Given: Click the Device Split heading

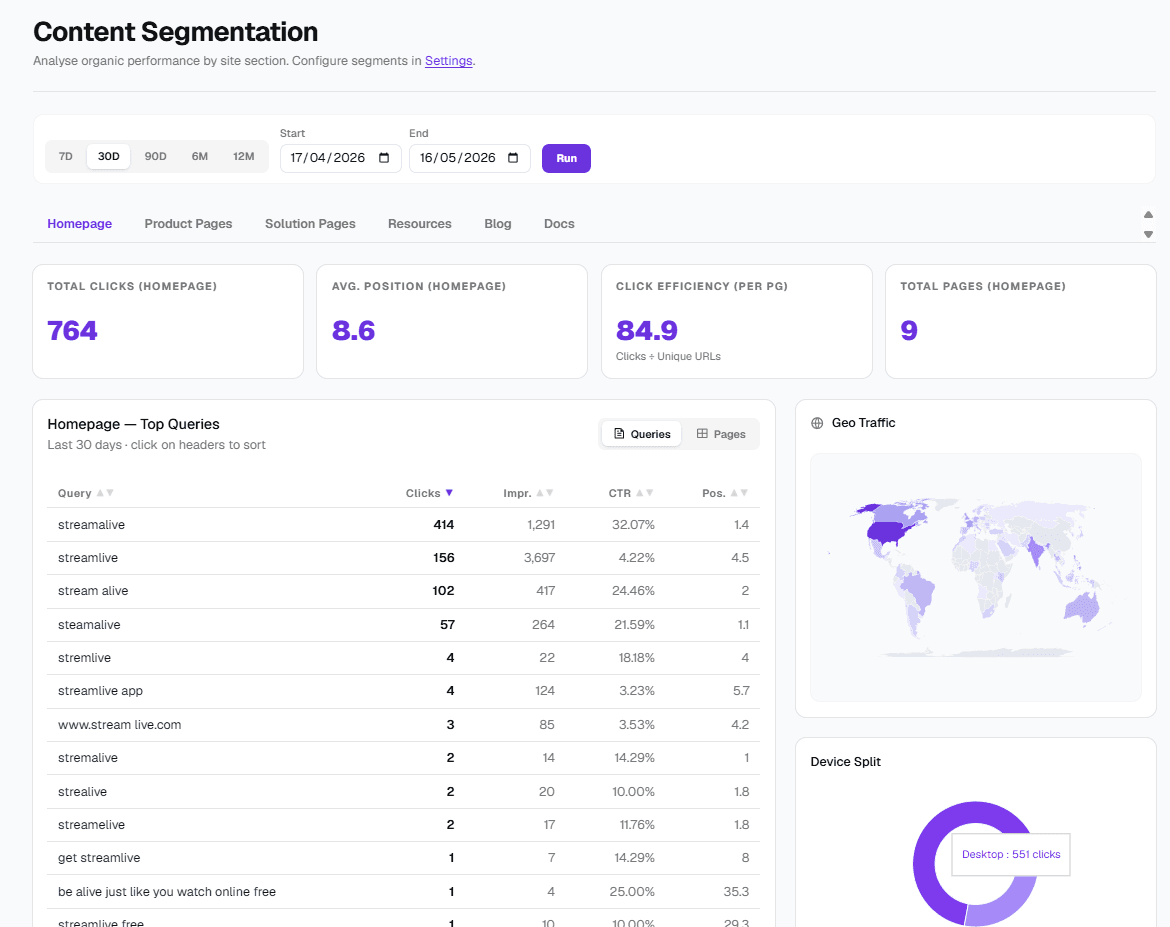Looking at the screenshot, I should tap(845, 762).
